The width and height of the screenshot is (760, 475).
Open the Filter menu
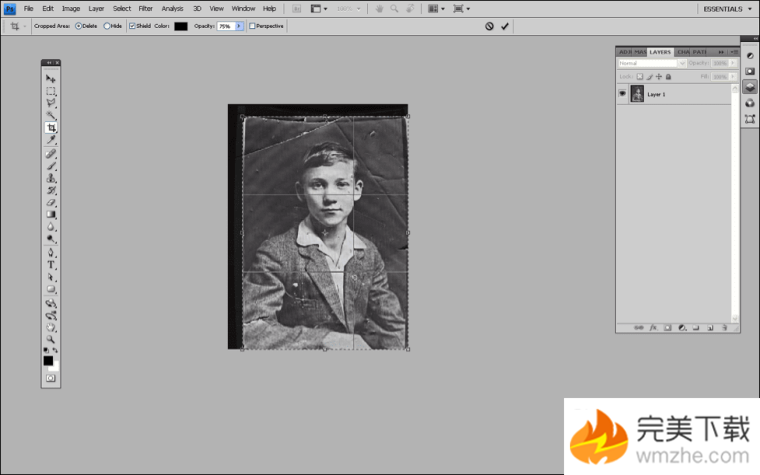pyautogui.click(x=146, y=8)
